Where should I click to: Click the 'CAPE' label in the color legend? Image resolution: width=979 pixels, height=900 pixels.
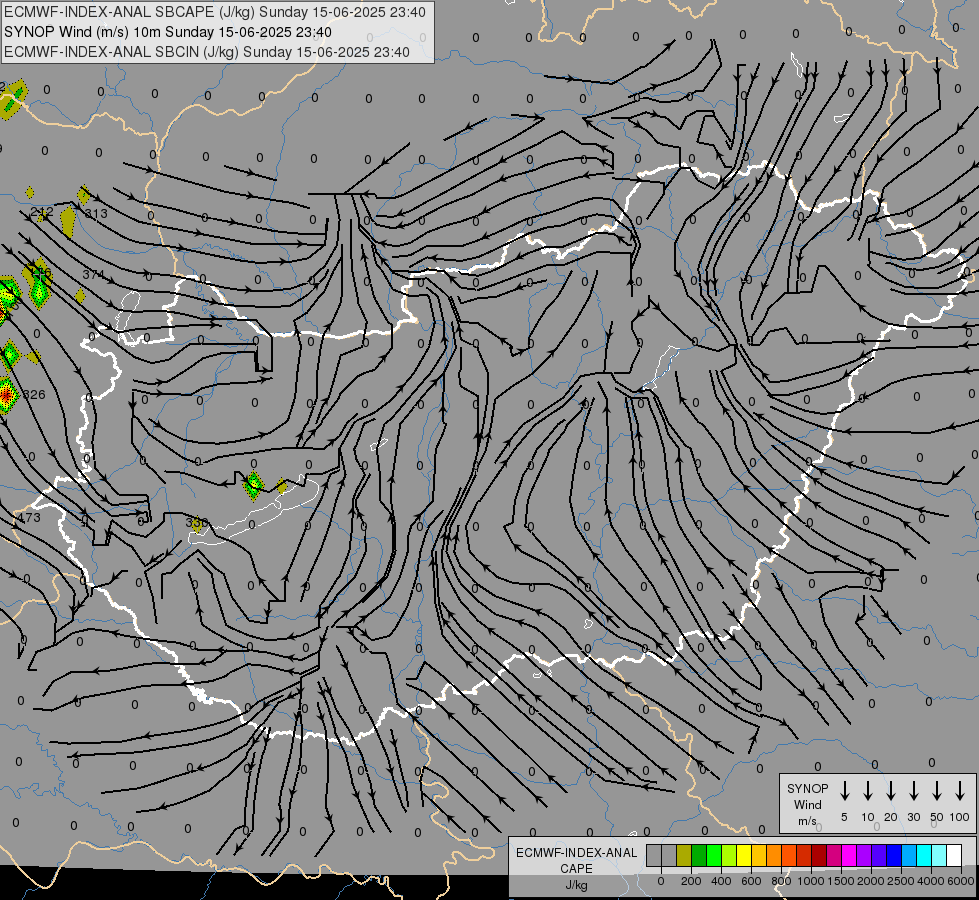[576, 869]
